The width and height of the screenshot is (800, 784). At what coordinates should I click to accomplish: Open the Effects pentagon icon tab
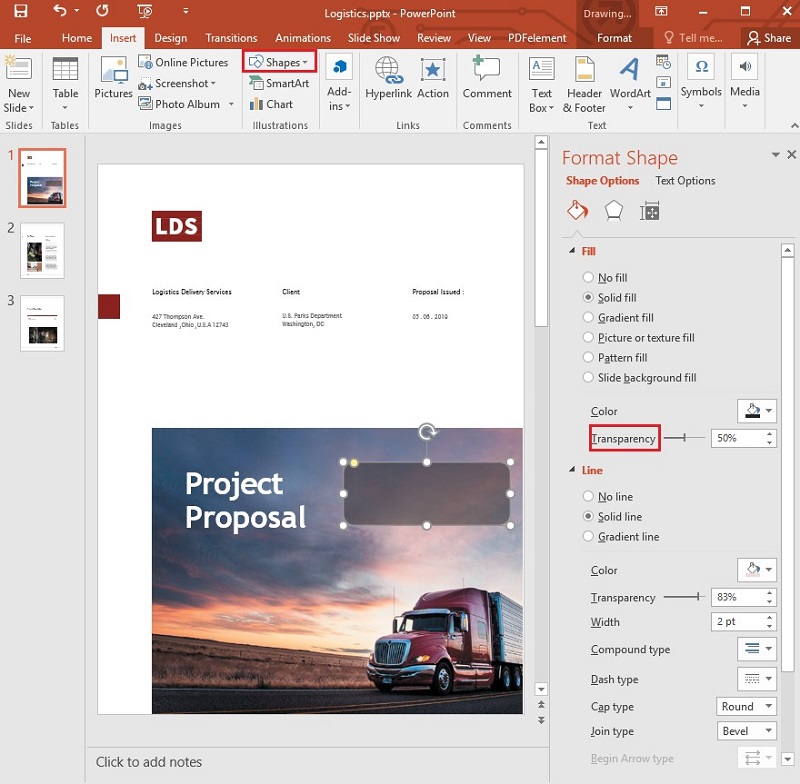click(613, 210)
